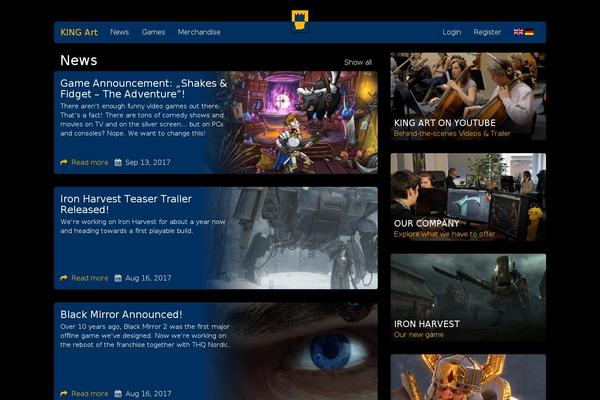The width and height of the screenshot is (600, 400).
Task: Click share arrow icon on Iron Harvest Teaser article
Action: pos(64,278)
